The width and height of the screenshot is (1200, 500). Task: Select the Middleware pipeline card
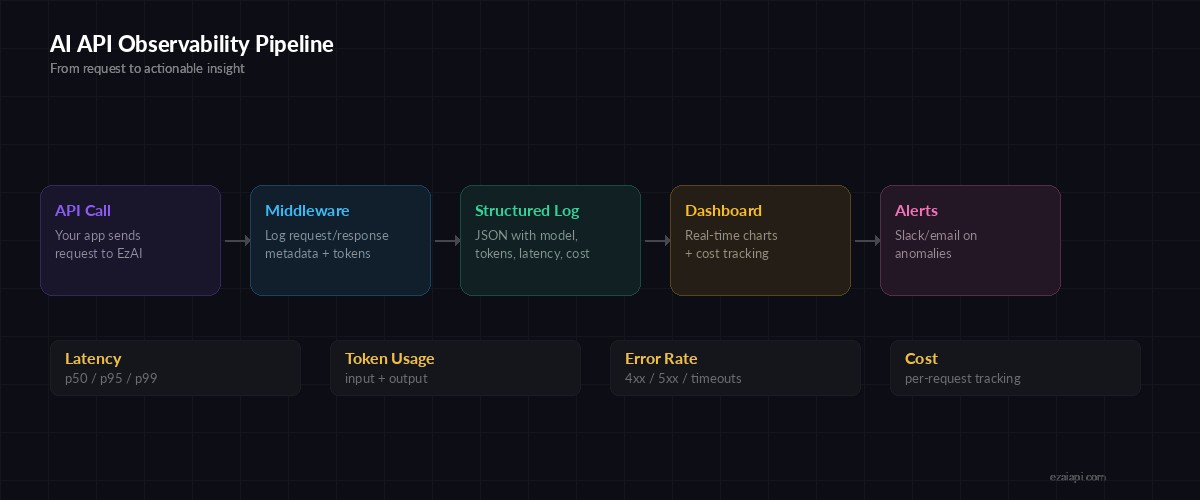click(x=340, y=240)
